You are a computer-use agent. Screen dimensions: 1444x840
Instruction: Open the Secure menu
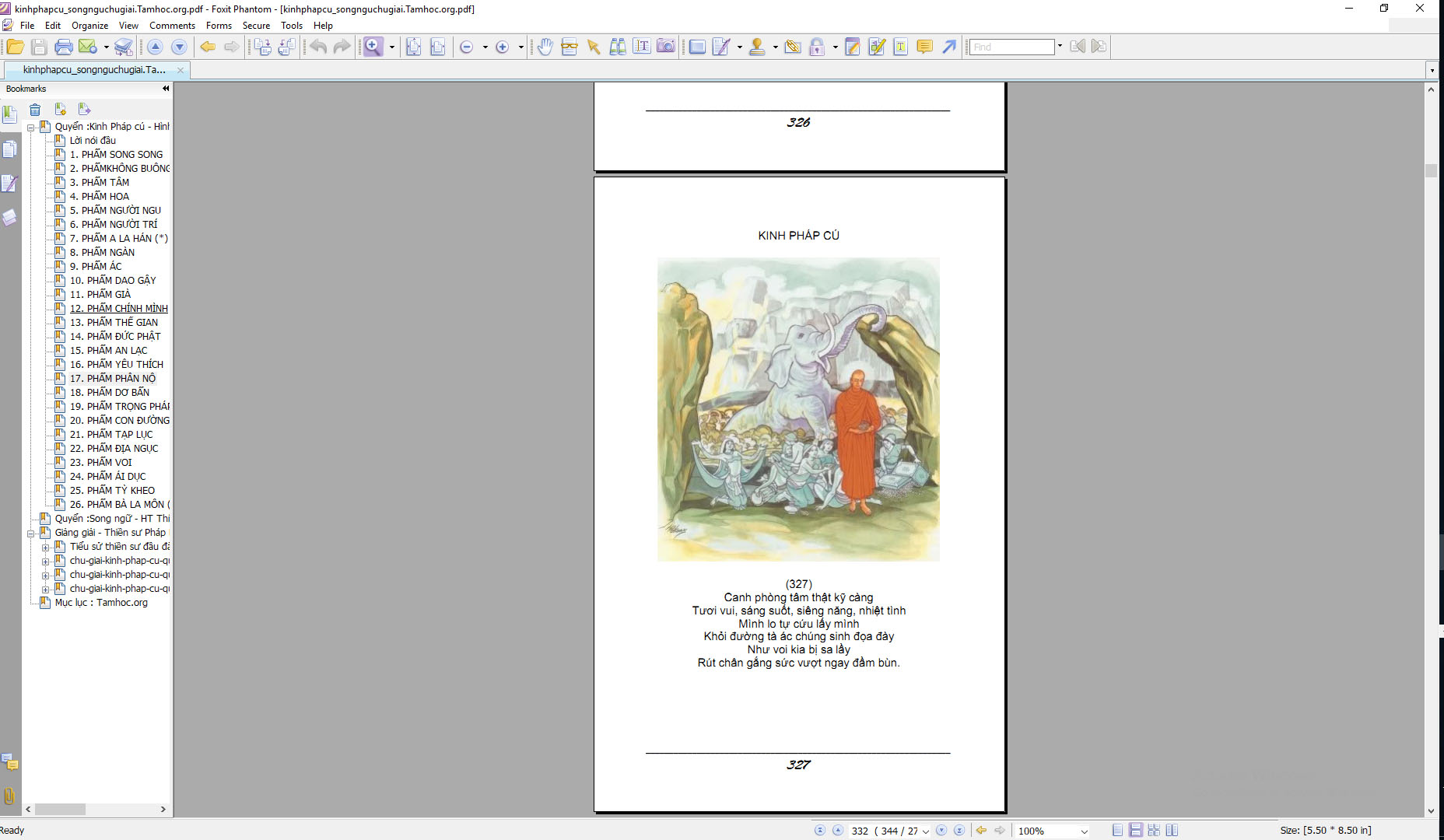point(256,26)
